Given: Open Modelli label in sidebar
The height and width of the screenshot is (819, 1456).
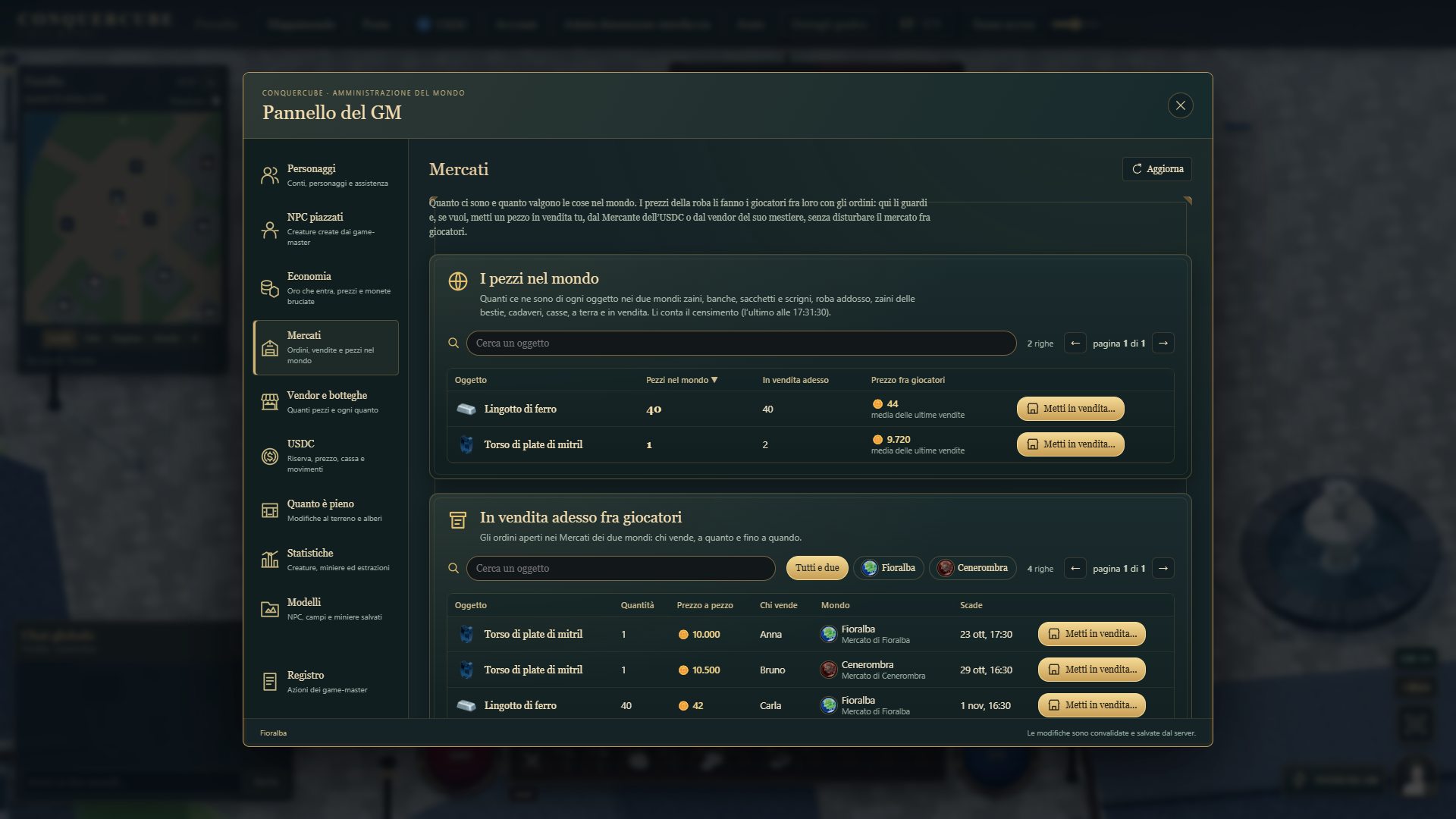Looking at the screenshot, I should point(303,602).
